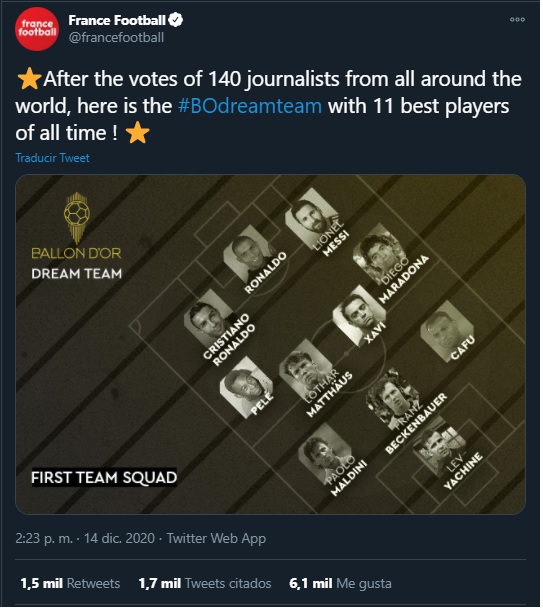Click Cristiano Ronaldo's portrait in the image
This screenshot has width=543, height=608.
(x=208, y=318)
